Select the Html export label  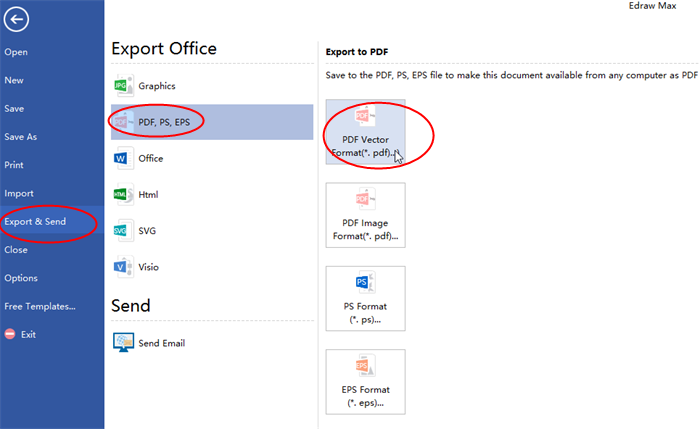tap(148, 194)
